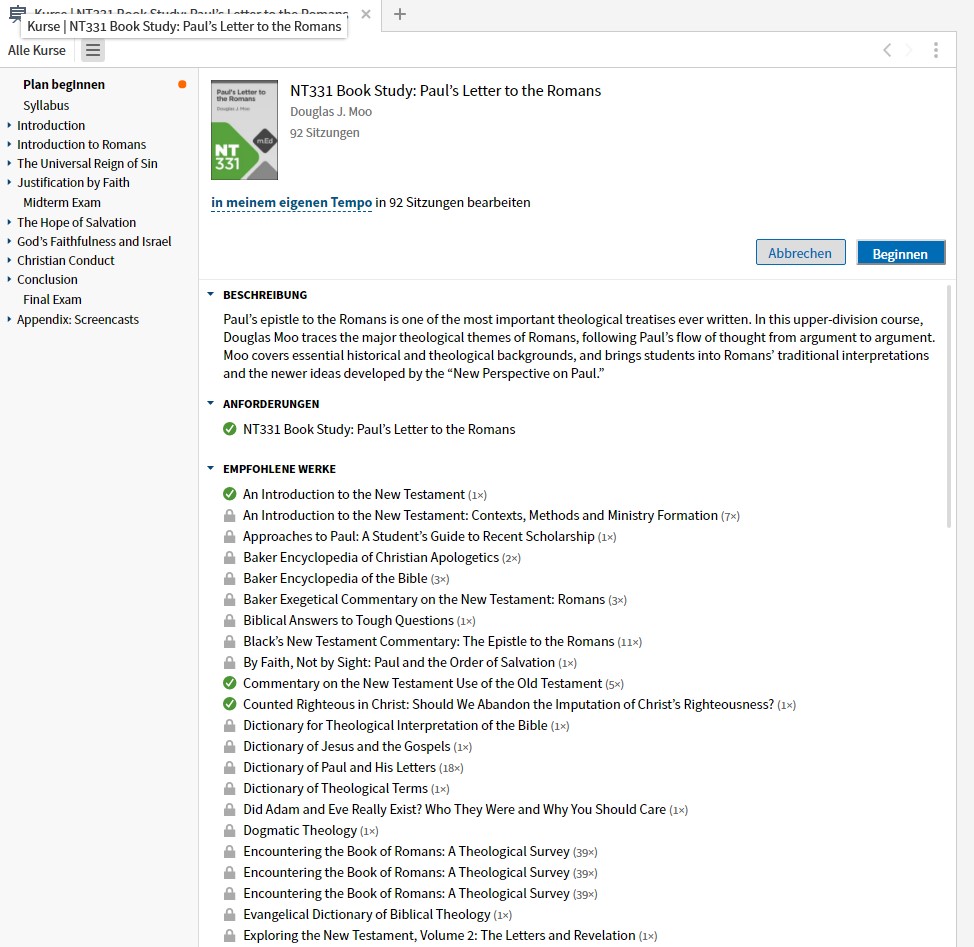Click lock icon for Exploring the New Testament Volume 2
The width and height of the screenshot is (974, 947).
tap(230, 936)
